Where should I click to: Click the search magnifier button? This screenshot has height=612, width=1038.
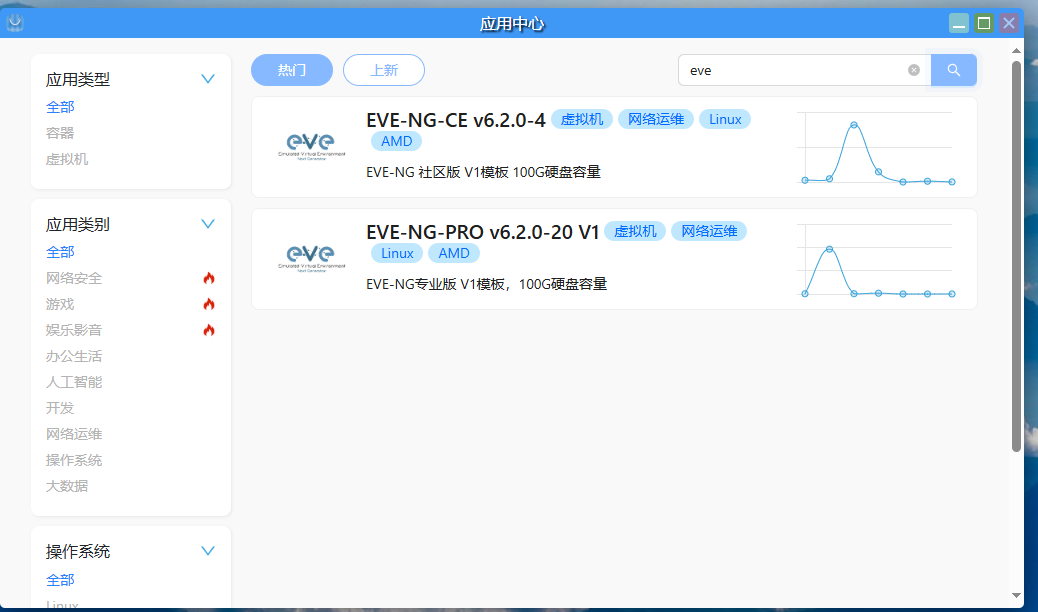(x=953, y=70)
